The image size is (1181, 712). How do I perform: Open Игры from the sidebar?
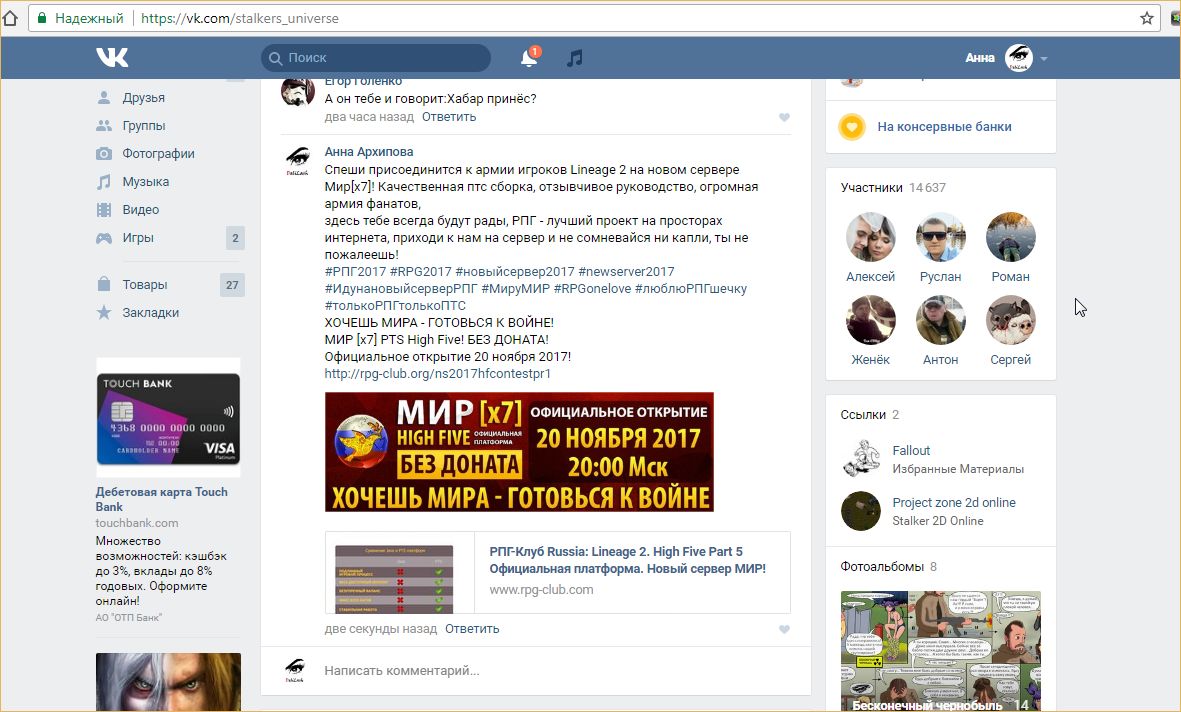tap(138, 238)
